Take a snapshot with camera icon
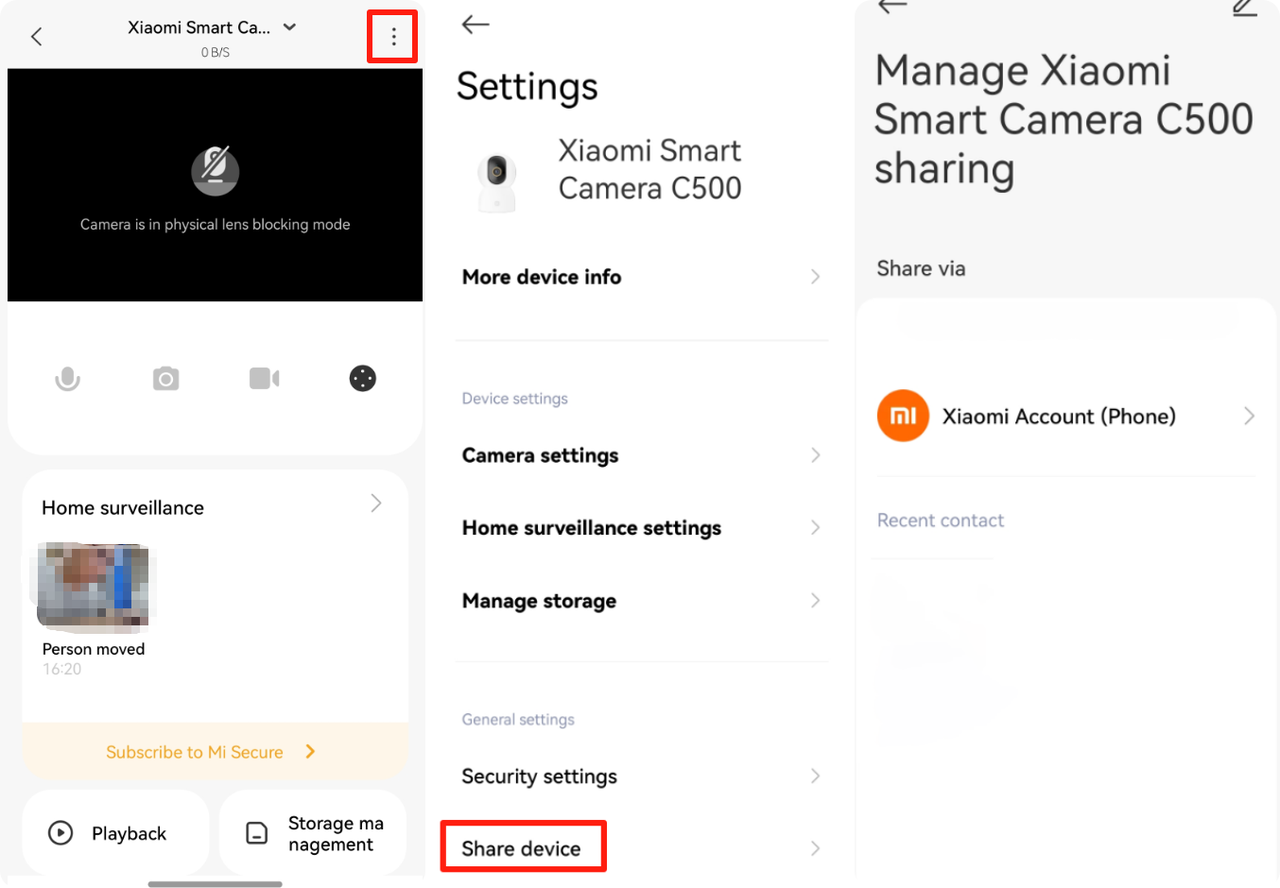Screen dimensions: 1280x888 click(x=166, y=379)
